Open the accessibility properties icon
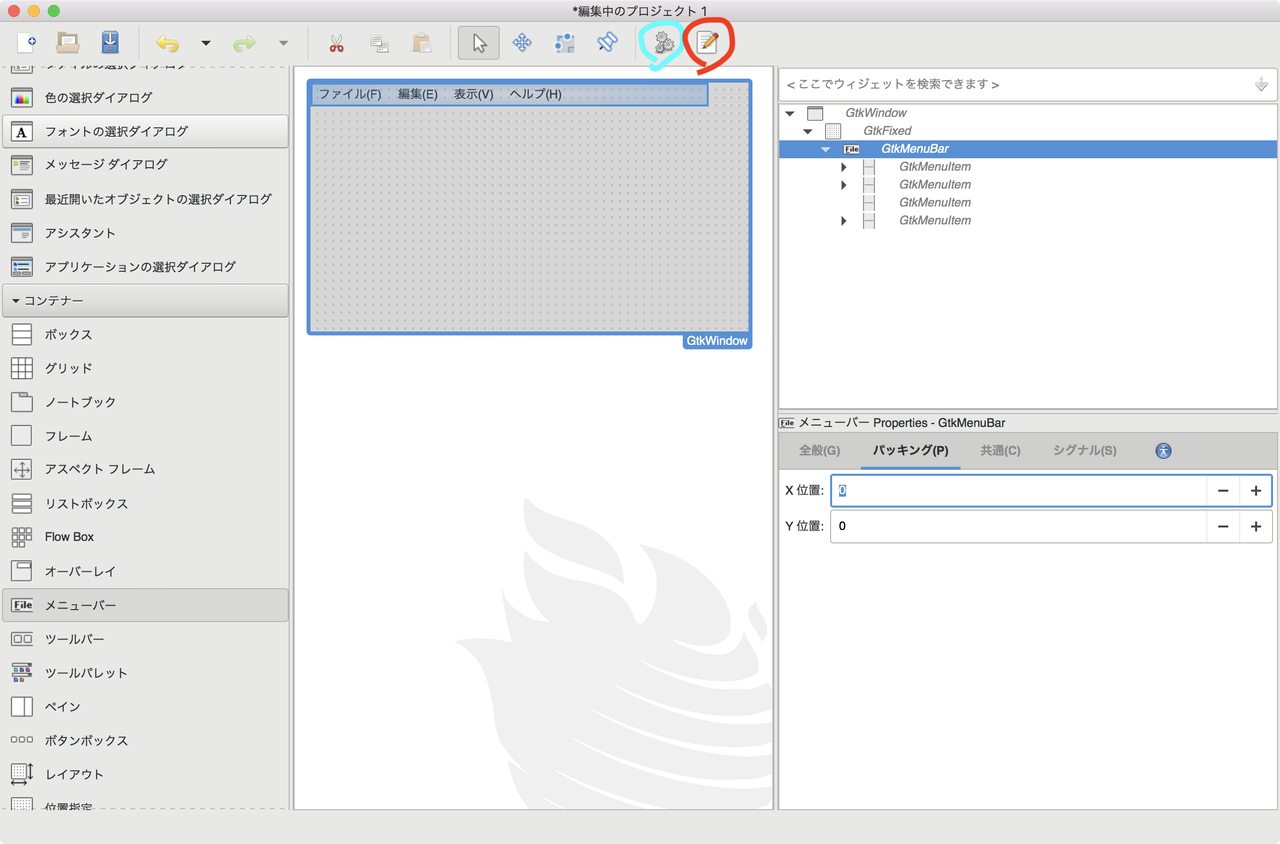The height and width of the screenshot is (844, 1280). click(1163, 451)
